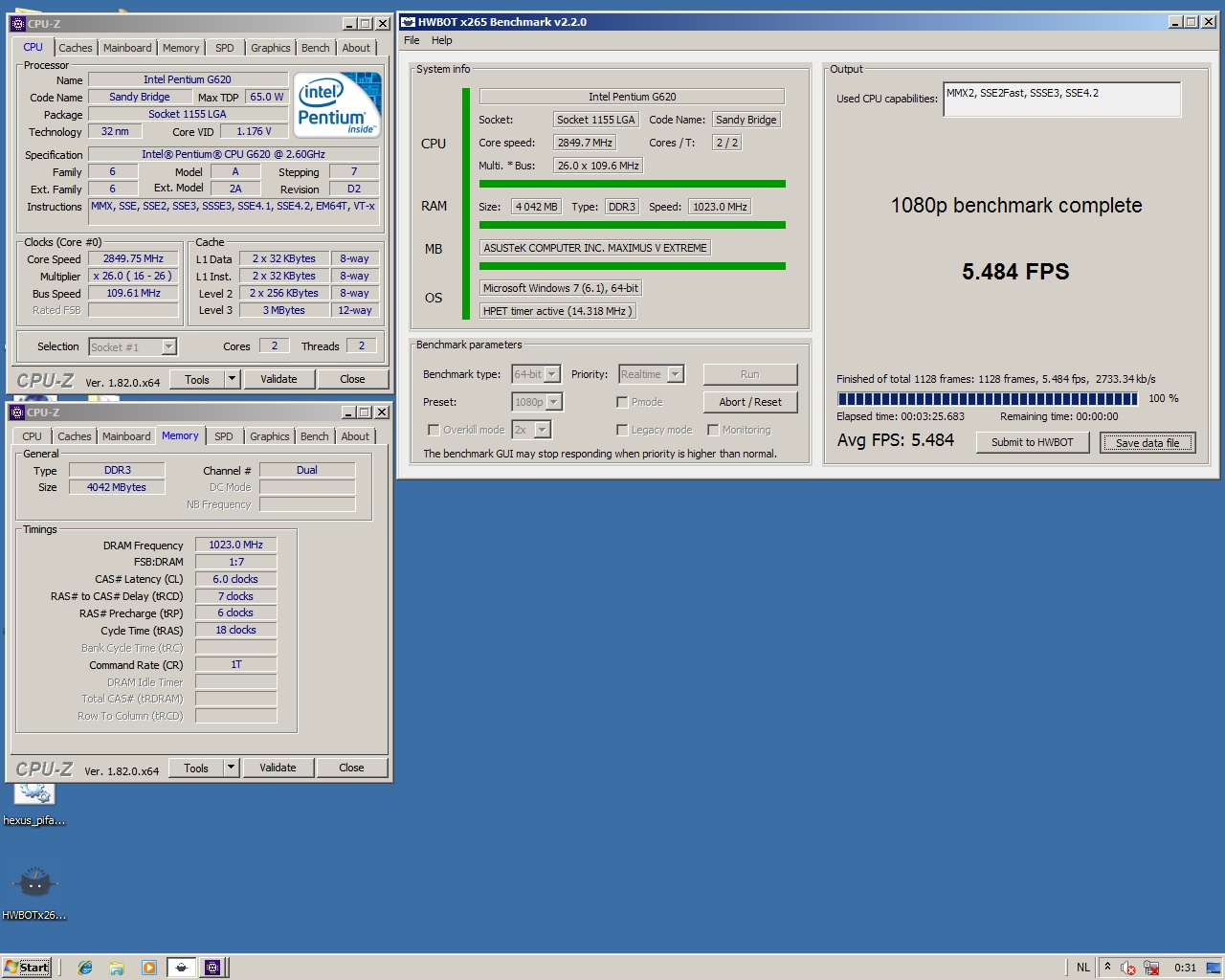Click the Core Speed 2849.75 MHz value

[134, 258]
